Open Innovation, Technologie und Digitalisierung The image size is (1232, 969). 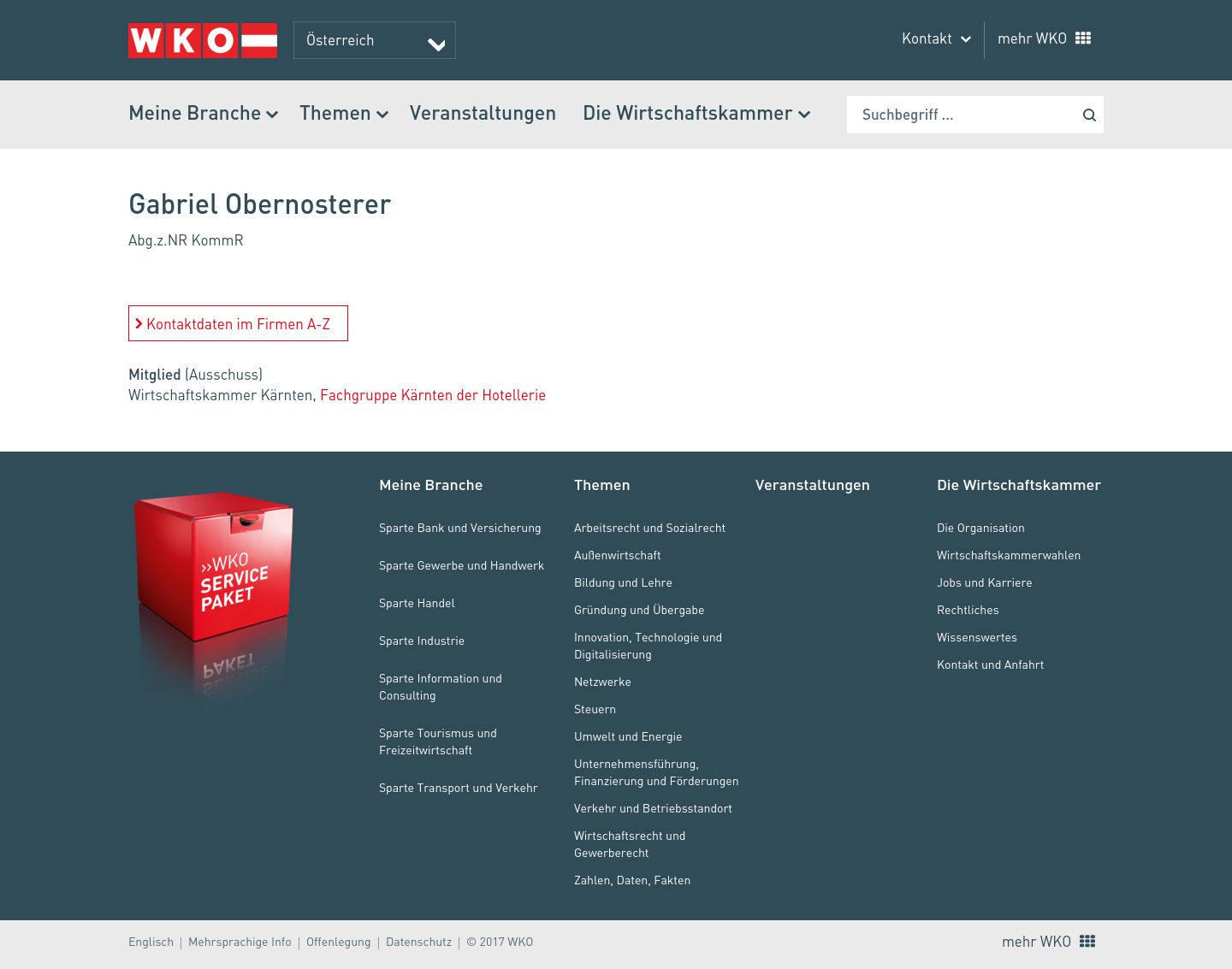[649, 646]
